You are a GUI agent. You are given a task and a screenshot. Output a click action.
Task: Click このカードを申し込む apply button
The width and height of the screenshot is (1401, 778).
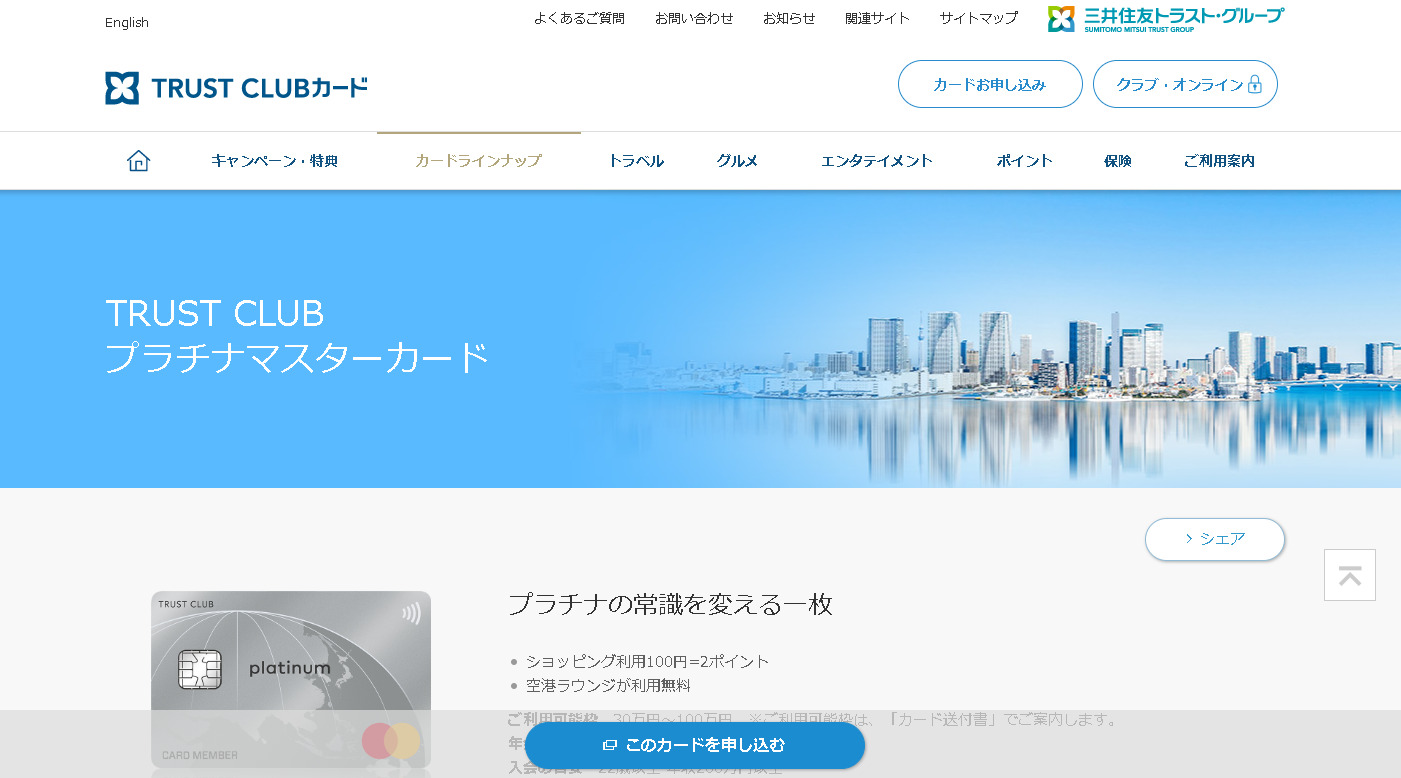point(695,745)
